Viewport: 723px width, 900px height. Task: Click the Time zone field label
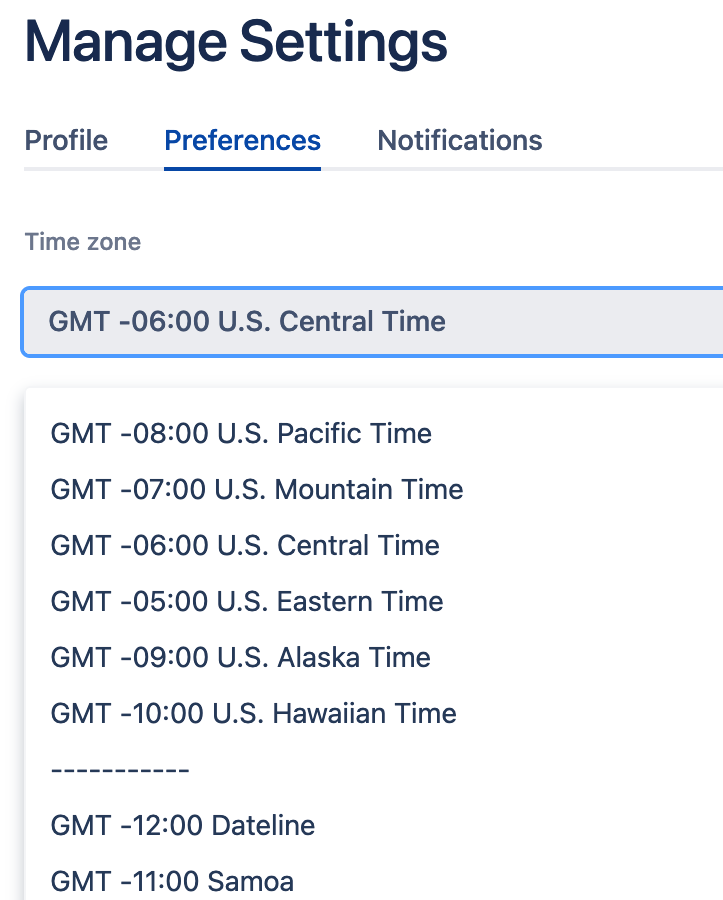[82, 242]
